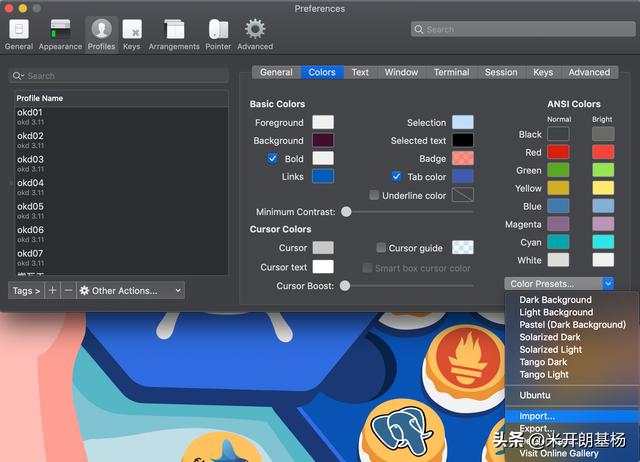
Task: Enable the Cursor guide checkbox
Action: [x=381, y=247]
